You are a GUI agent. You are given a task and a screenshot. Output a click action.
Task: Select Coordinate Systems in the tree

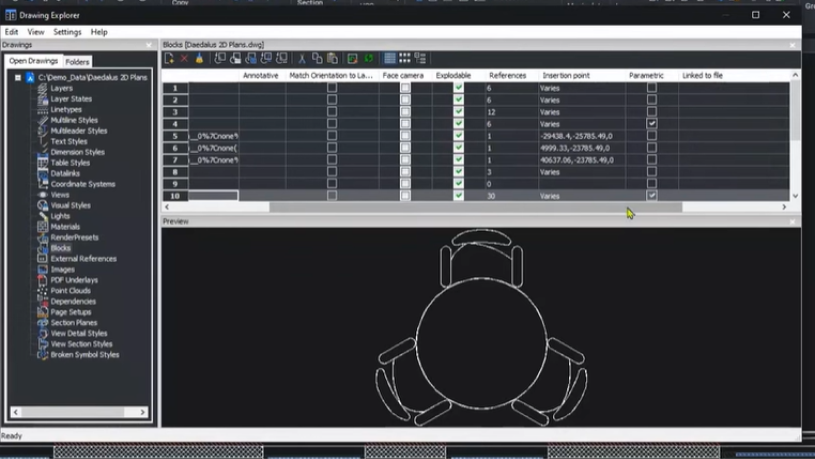coord(83,184)
